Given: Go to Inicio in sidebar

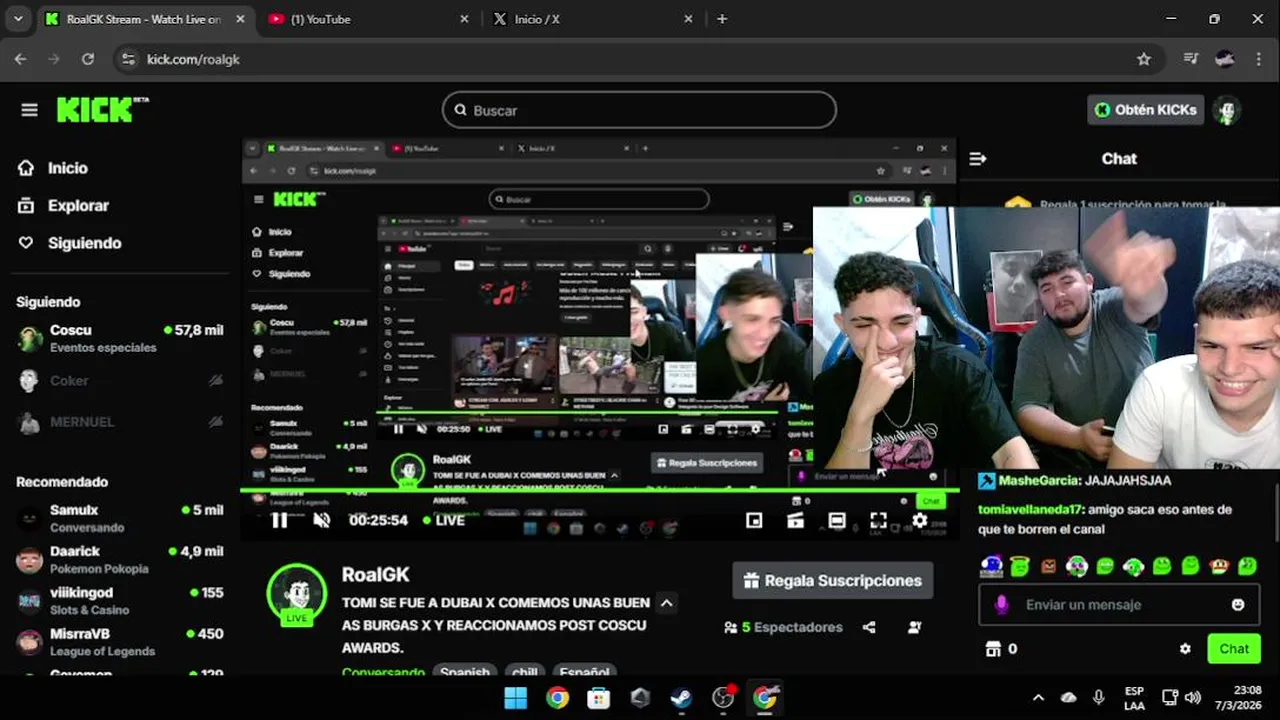Looking at the screenshot, I should tap(52, 168).
